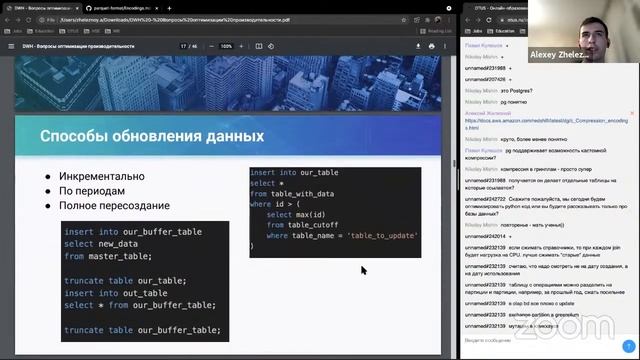640x360 pixels.
Task: Click the 'По периодам' bullet
Action: (92, 191)
